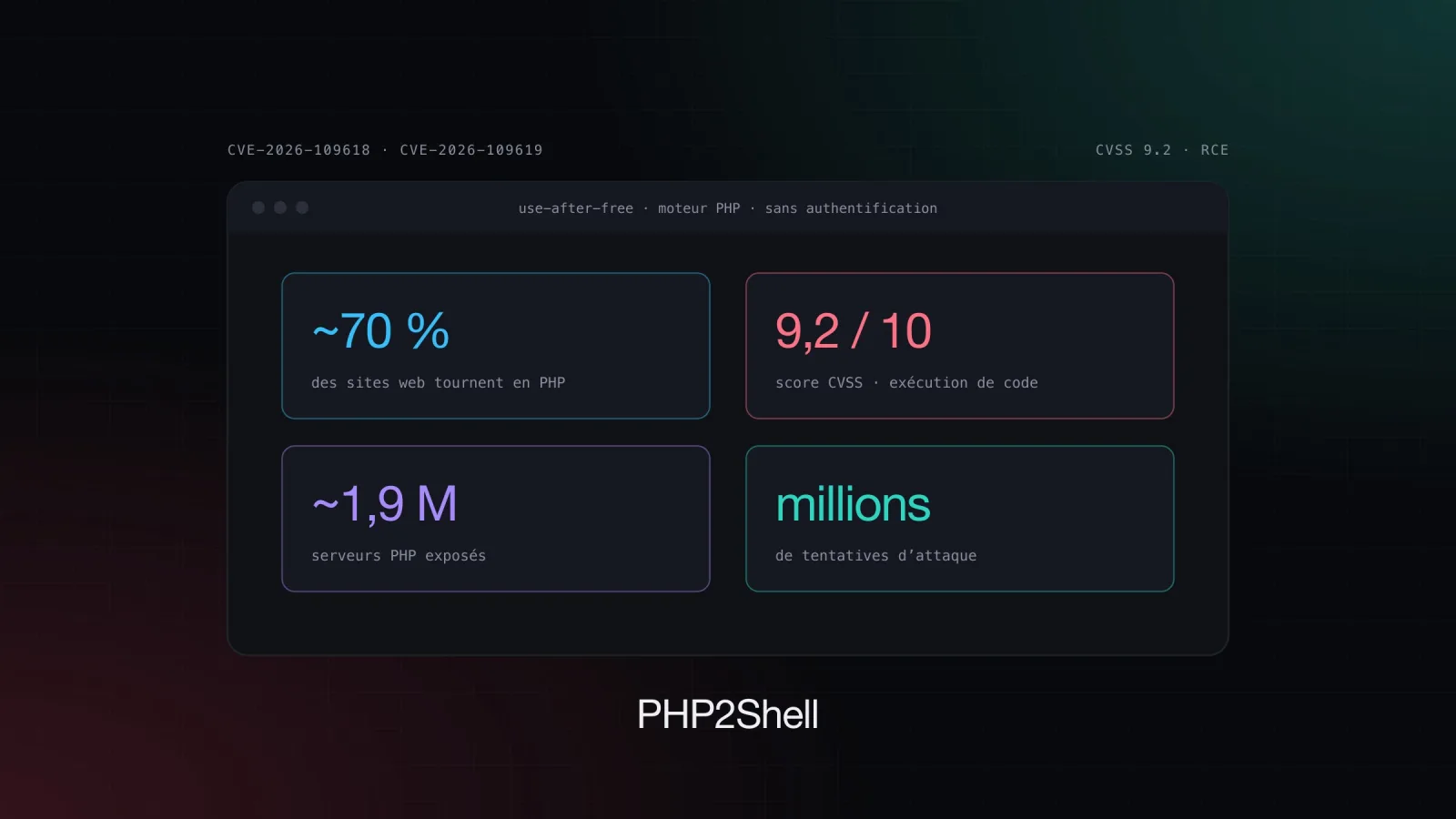Click "moteur PHP" in the window title
Screen dimensions: 1456x819
pos(699,208)
